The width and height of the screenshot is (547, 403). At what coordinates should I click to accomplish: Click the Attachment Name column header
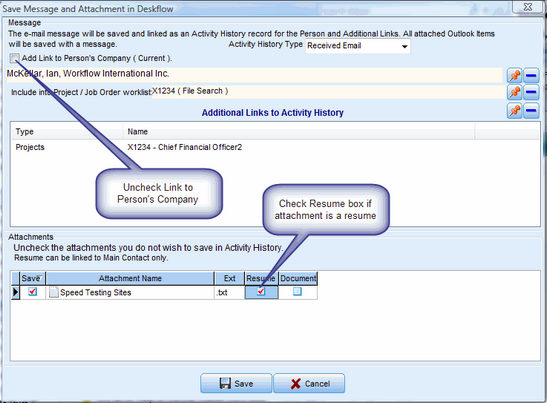click(130, 278)
